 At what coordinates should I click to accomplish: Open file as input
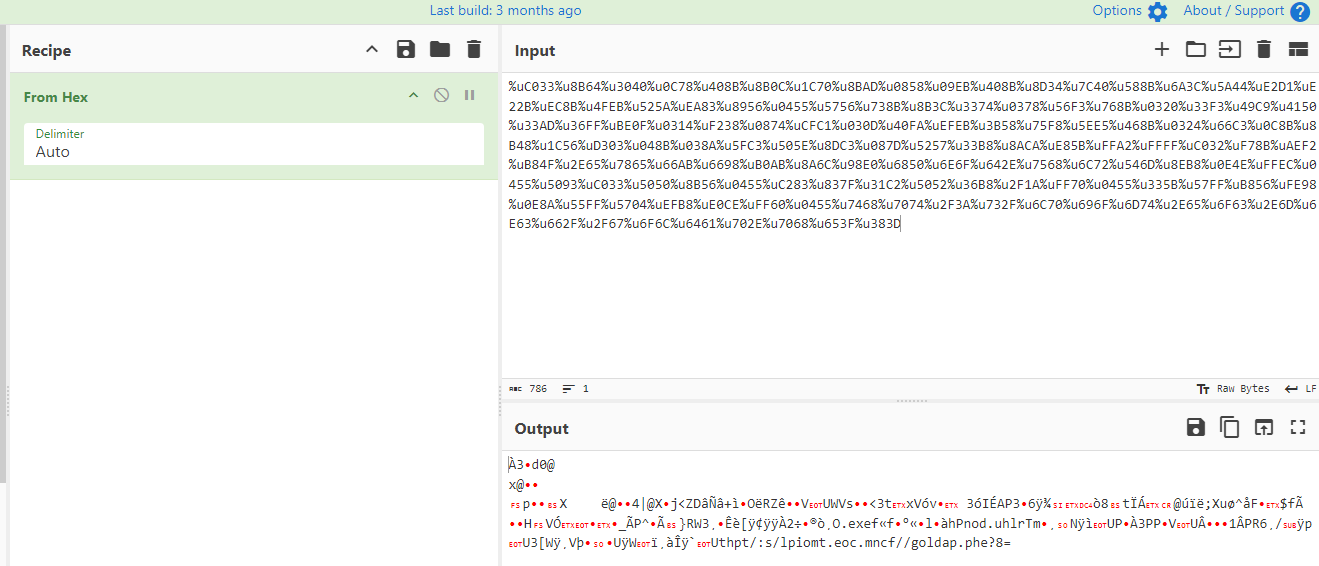click(1229, 50)
